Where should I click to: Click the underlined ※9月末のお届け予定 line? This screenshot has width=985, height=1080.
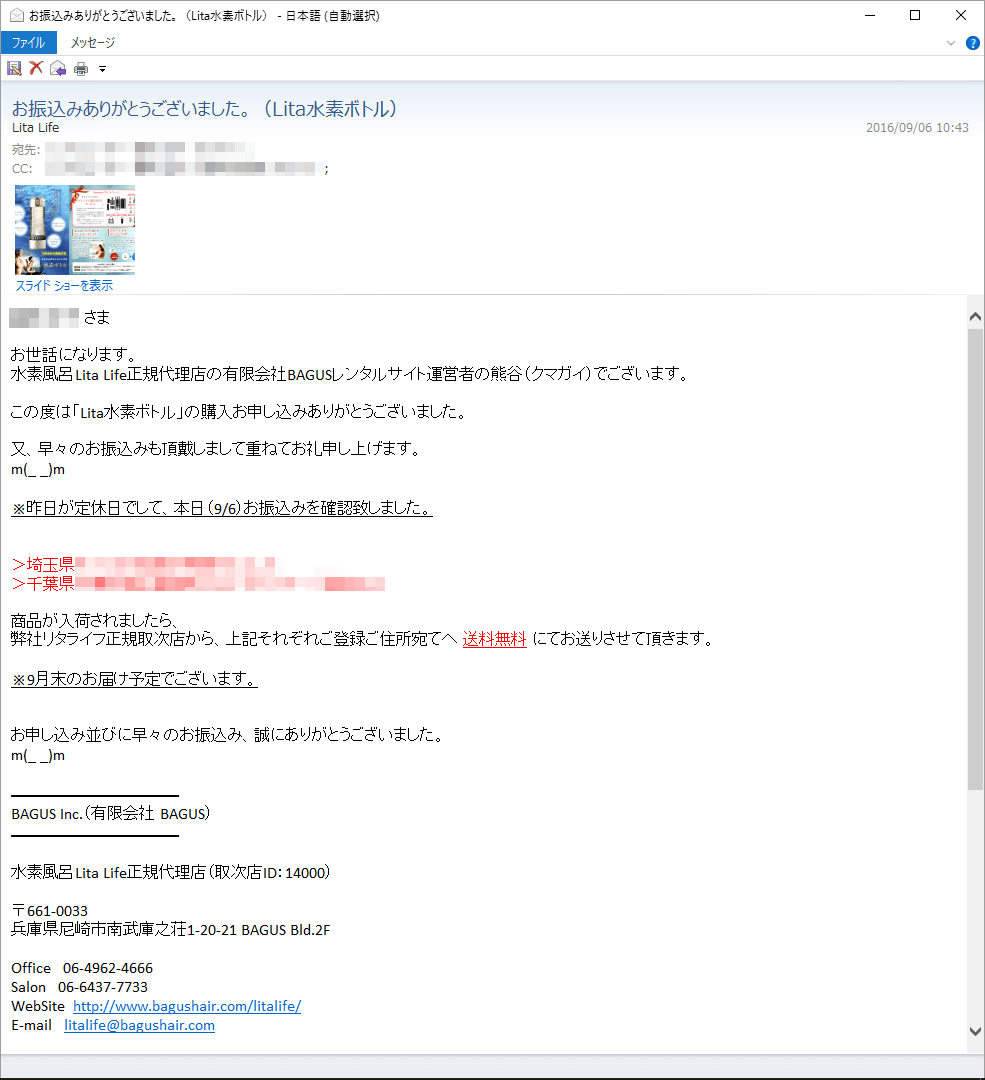pos(134,679)
